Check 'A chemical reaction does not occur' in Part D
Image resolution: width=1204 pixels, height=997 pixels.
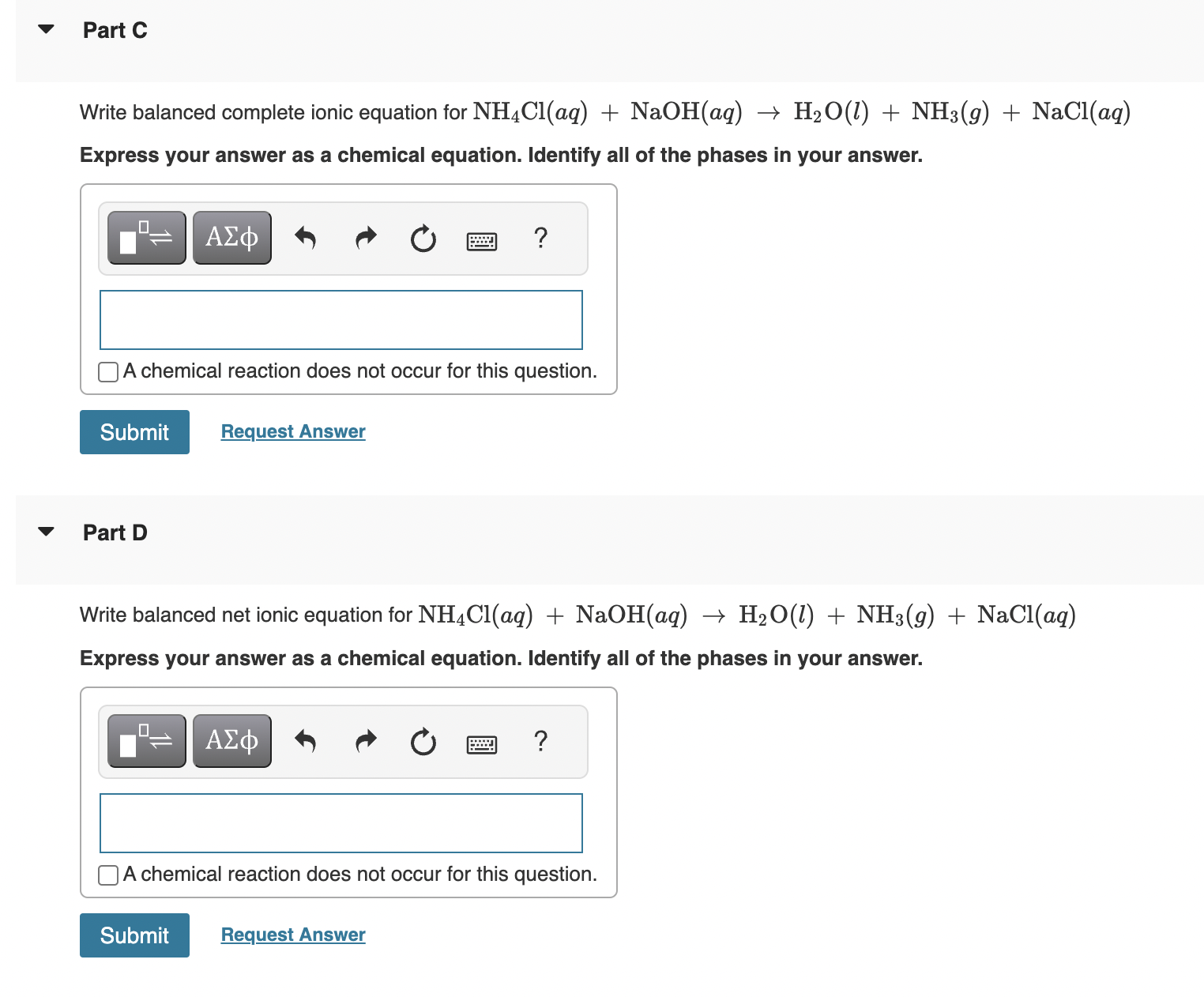[107, 875]
